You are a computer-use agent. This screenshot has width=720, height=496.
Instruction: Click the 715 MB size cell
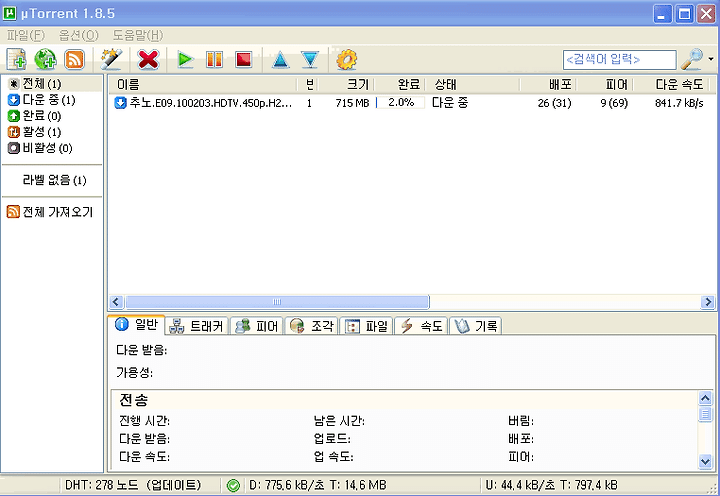pos(352,103)
